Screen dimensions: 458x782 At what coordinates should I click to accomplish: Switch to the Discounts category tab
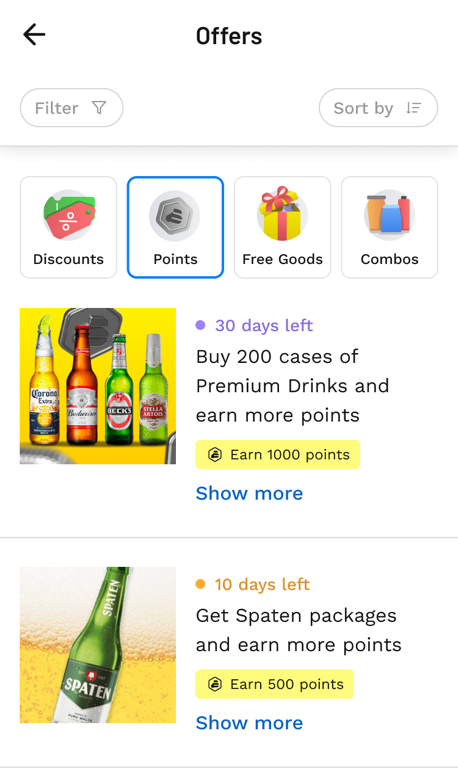tap(68, 227)
